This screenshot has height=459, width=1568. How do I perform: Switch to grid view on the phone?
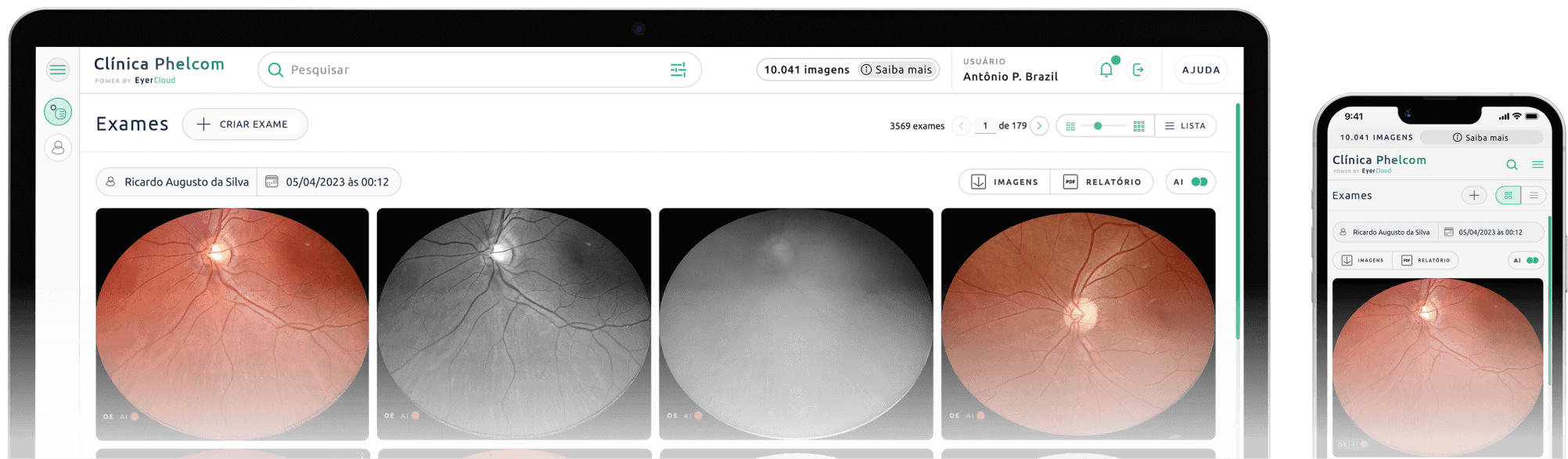(x=1508, y=195)
